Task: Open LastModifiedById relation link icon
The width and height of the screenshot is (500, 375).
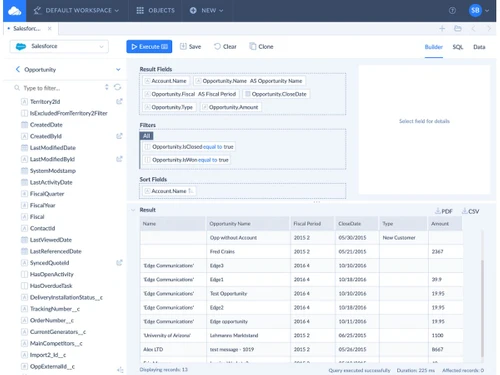Action: 119,159
